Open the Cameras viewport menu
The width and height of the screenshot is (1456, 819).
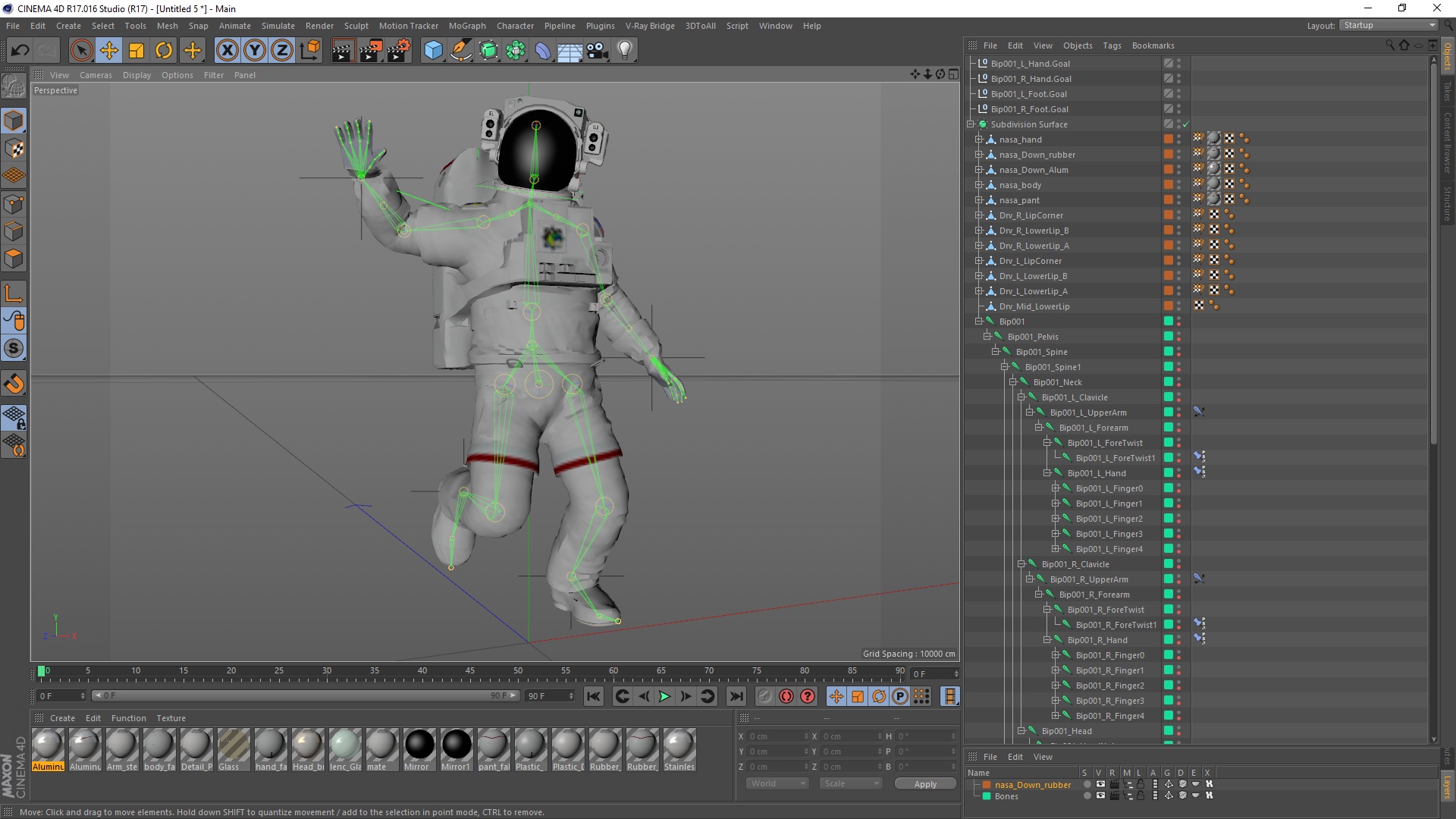coord(96,75)
